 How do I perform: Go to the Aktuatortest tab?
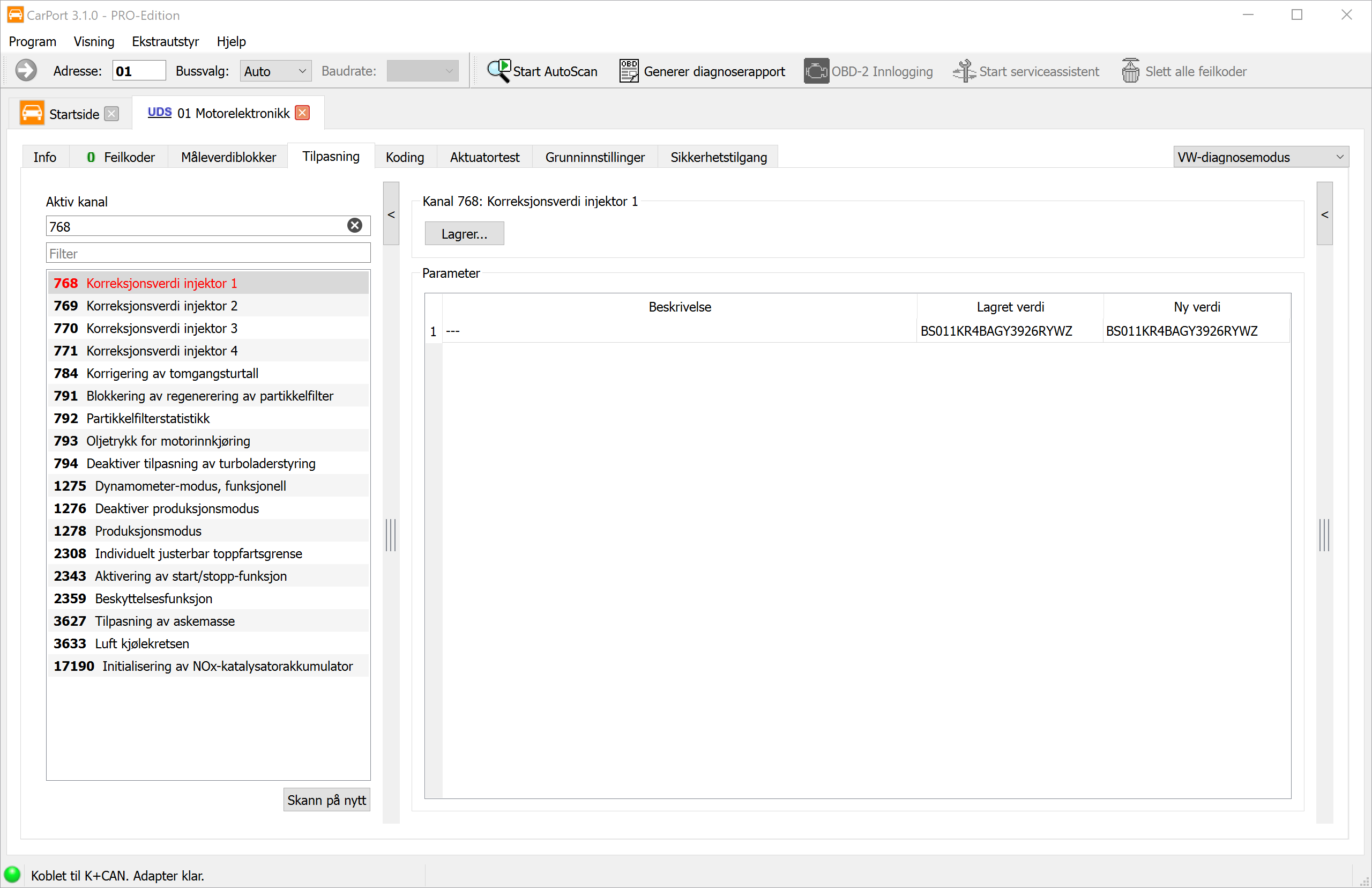(484, 157)
